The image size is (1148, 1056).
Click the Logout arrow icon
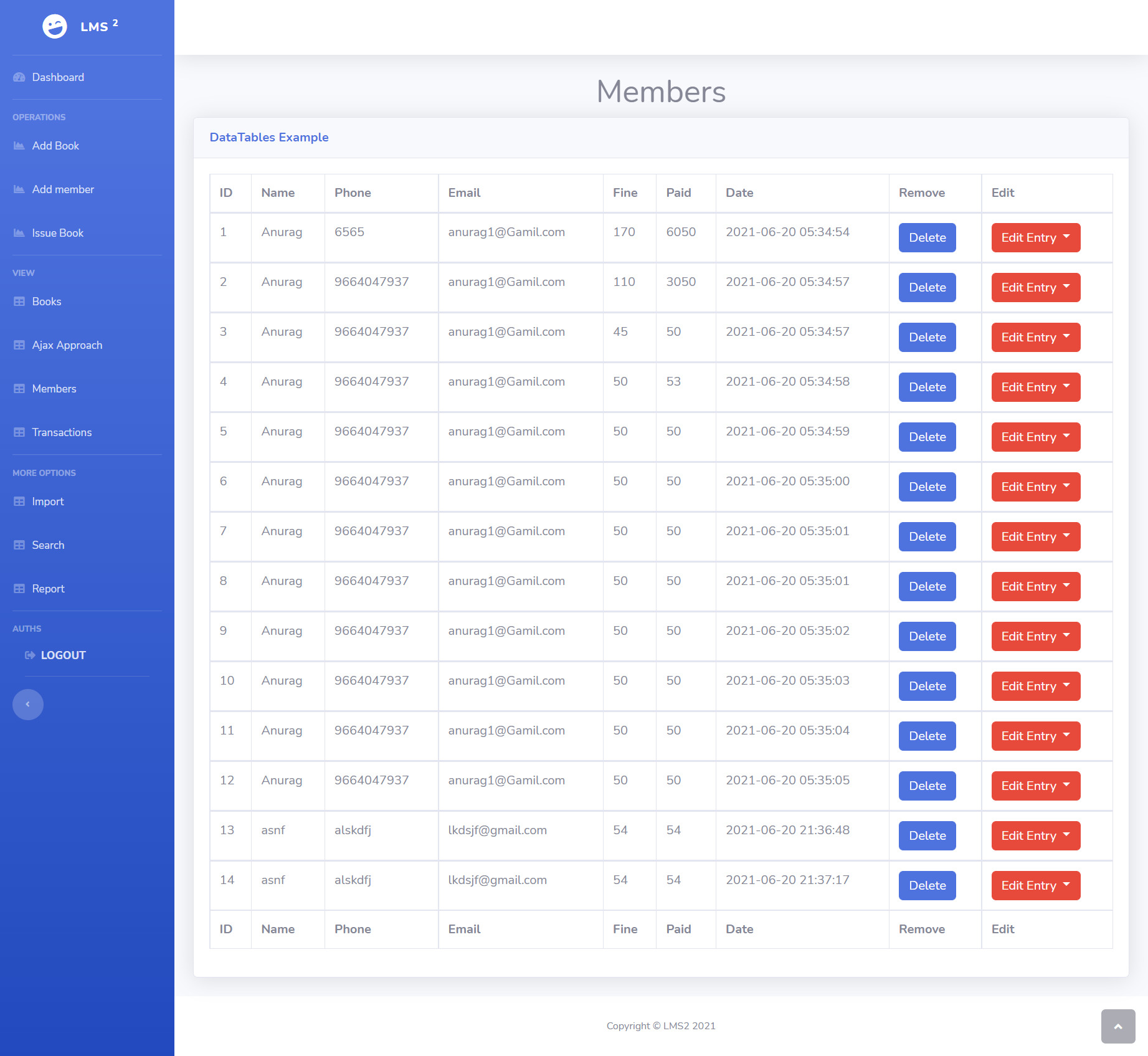(x=30, y=655)
